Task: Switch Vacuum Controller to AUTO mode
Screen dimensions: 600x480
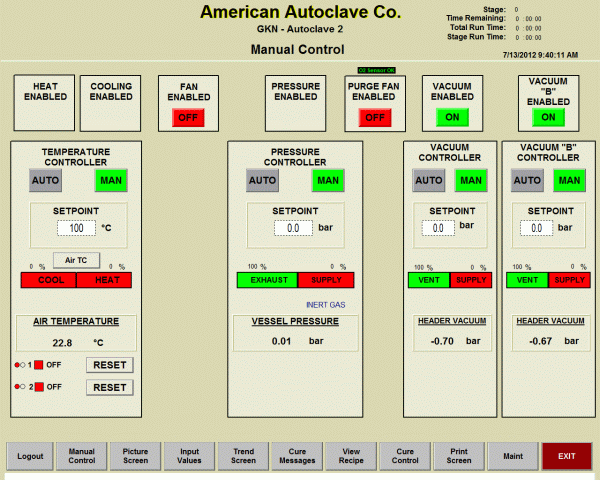Action: (x=429, y=181)
